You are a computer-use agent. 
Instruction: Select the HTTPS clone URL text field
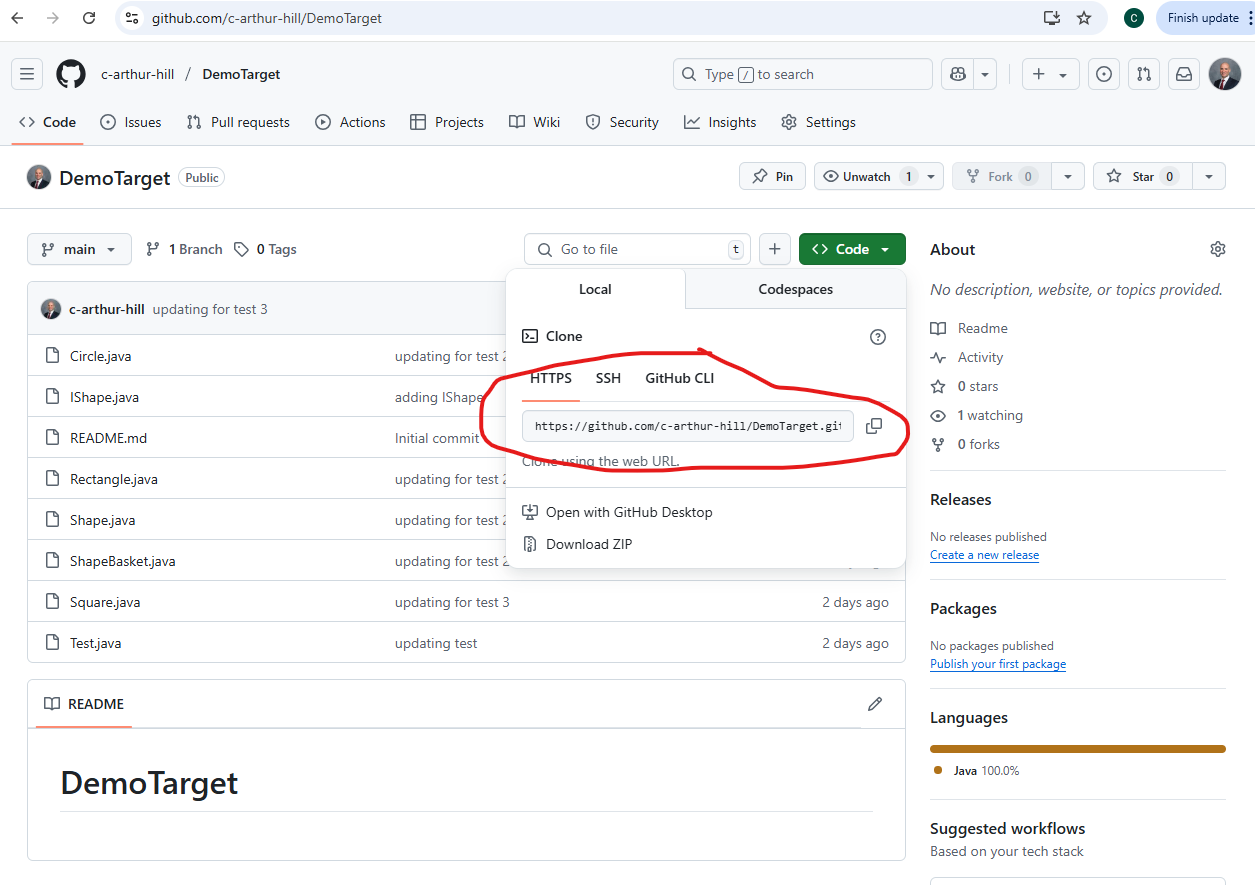pyautogui.click(x=688, y=426)
